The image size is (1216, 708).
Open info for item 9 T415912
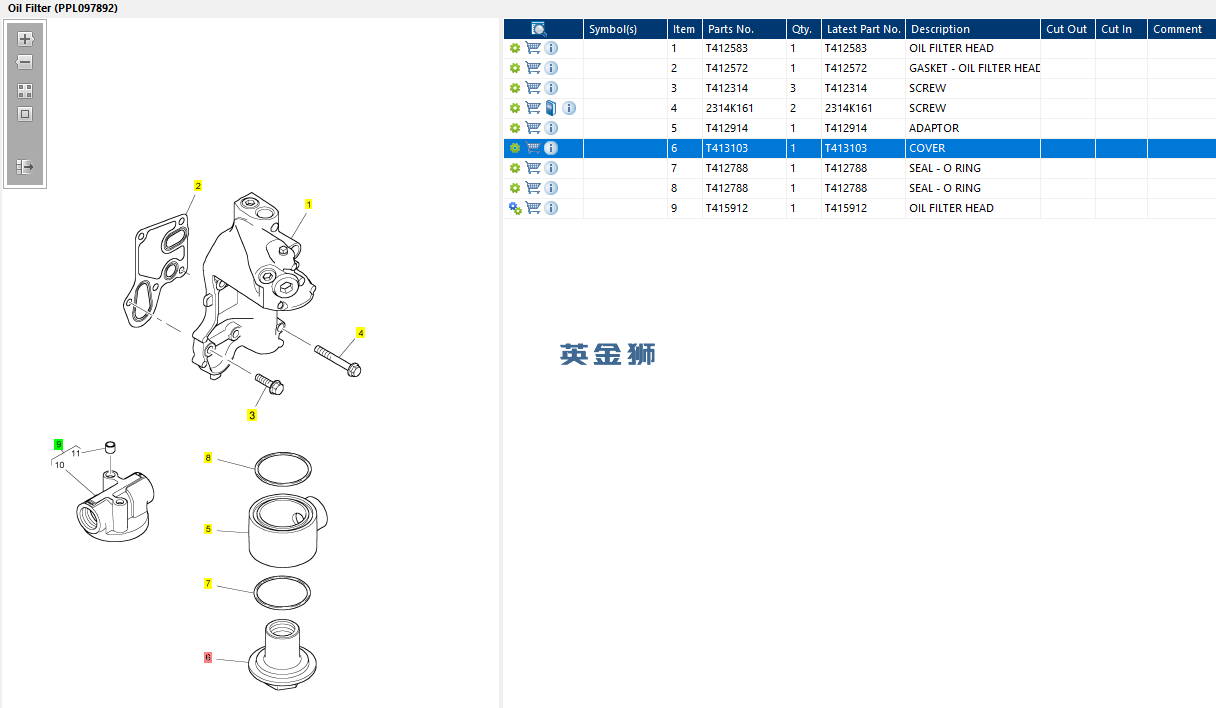tap(551, 208)
